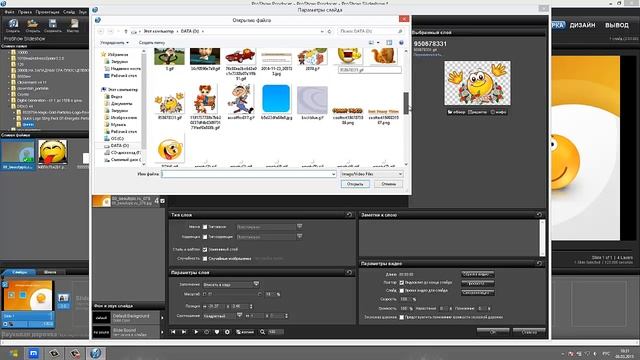
Task: Toggle video loop until slide end checkbox
Action: coord(402,282)
